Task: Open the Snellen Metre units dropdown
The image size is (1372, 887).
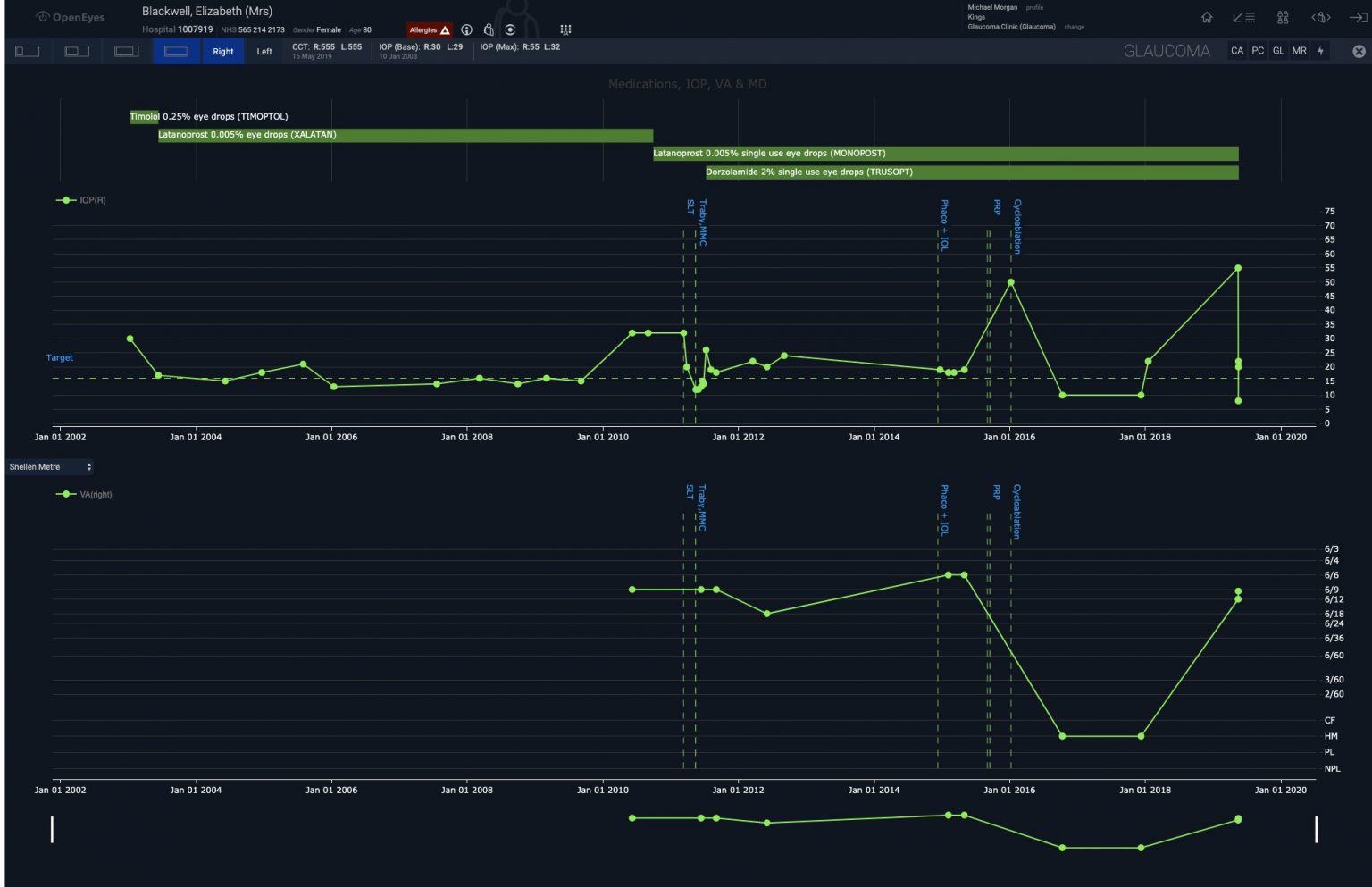Action: coord(50,467)
